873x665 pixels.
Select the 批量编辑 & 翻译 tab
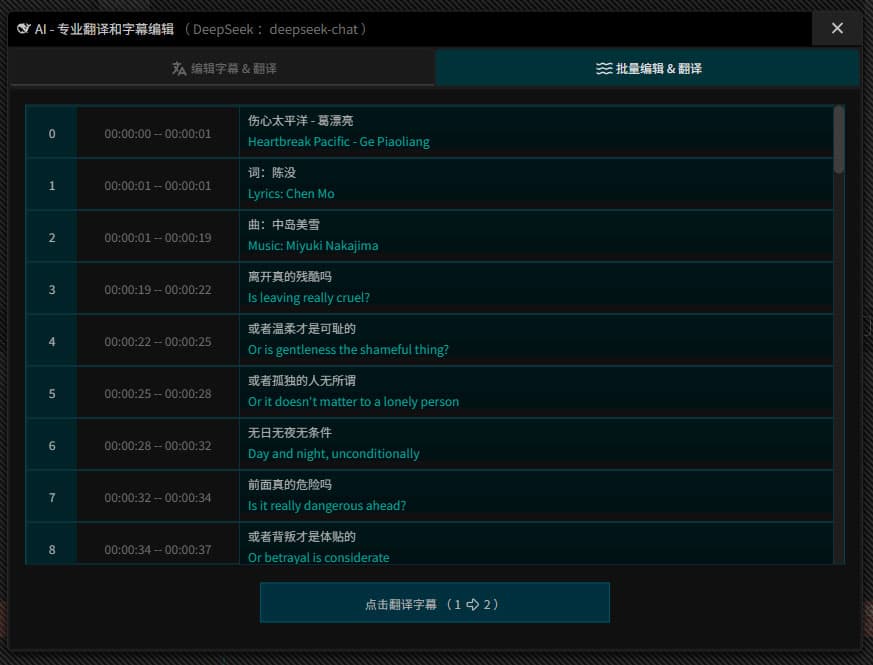[x=647, y=69]
